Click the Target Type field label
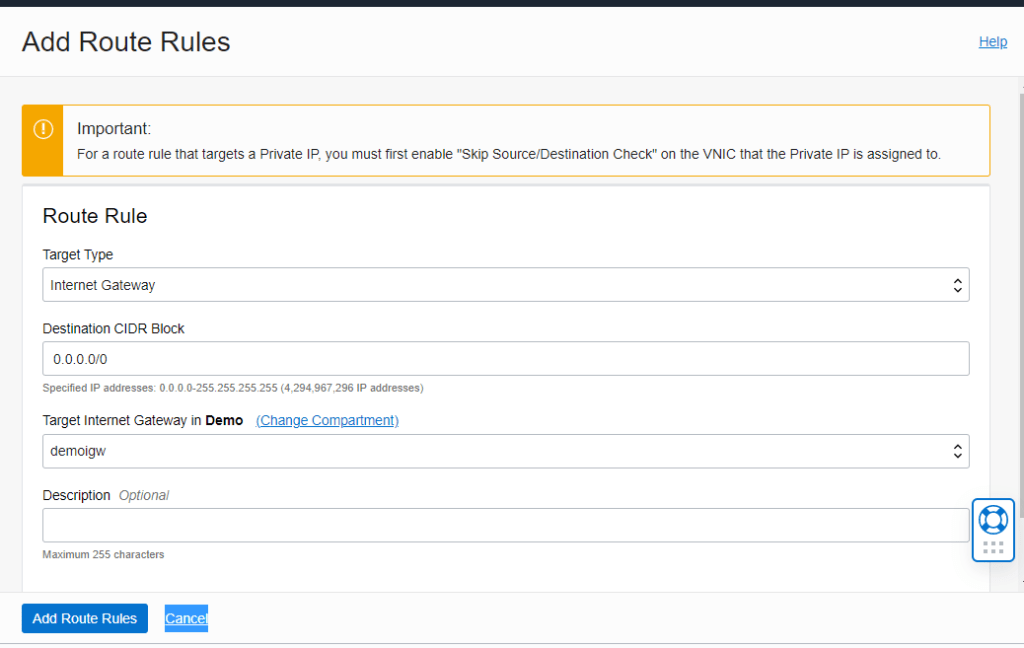 78,255
